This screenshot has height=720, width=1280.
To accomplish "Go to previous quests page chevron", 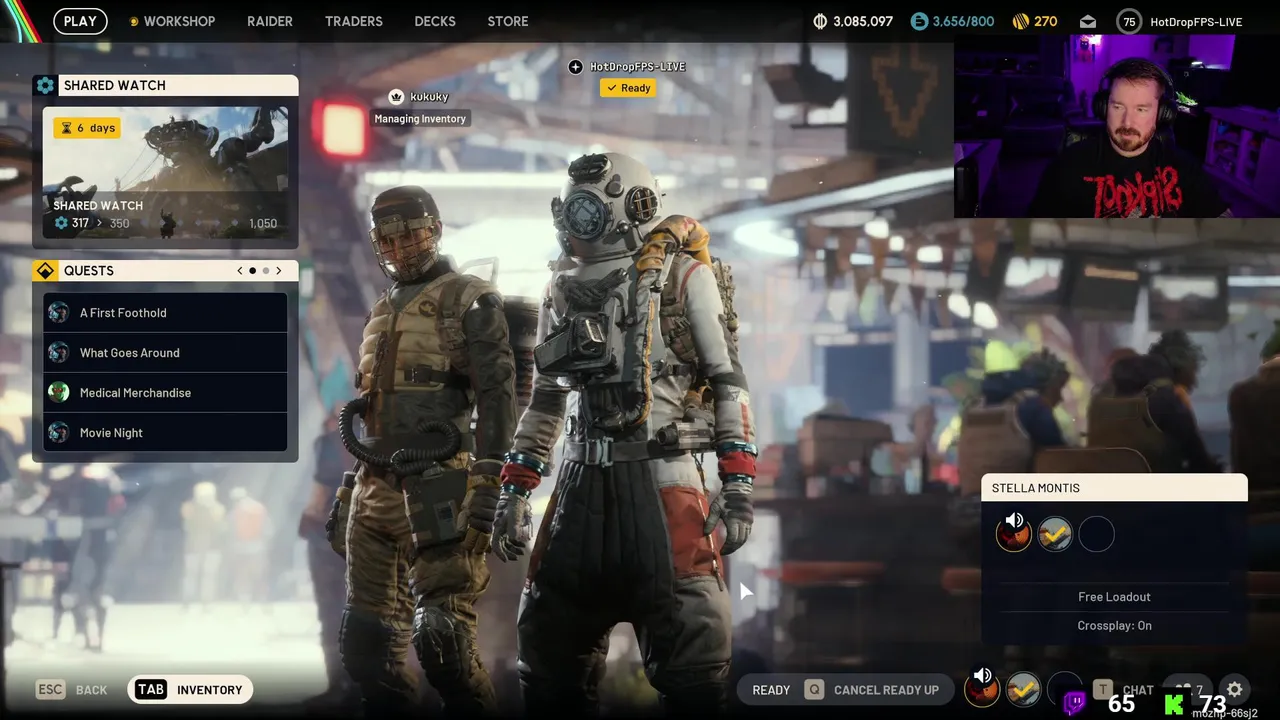I will 240,271.
